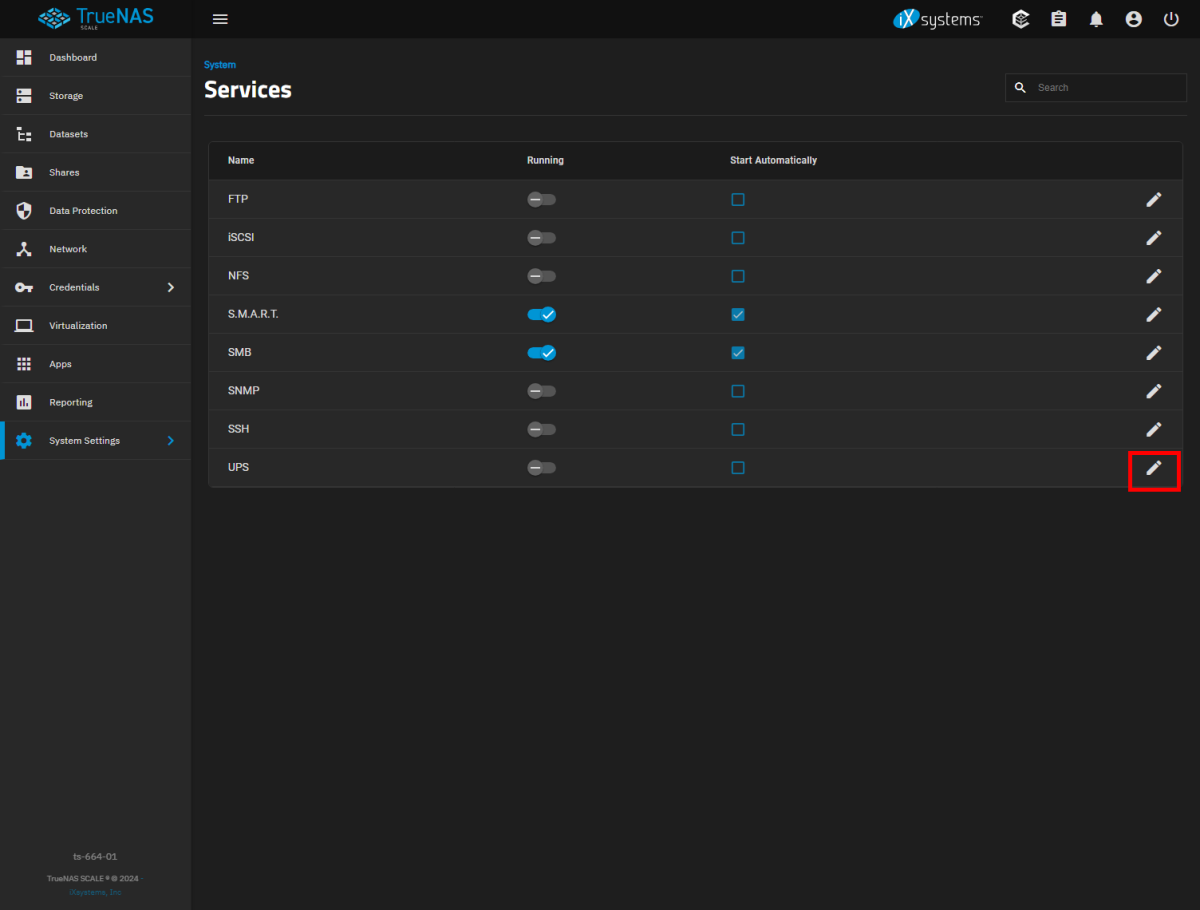The height and width of the screenshot is (910, 1200).
Task: Open Reporting in the sidebar
Action: pyautogui.click(x=95, y=402)
